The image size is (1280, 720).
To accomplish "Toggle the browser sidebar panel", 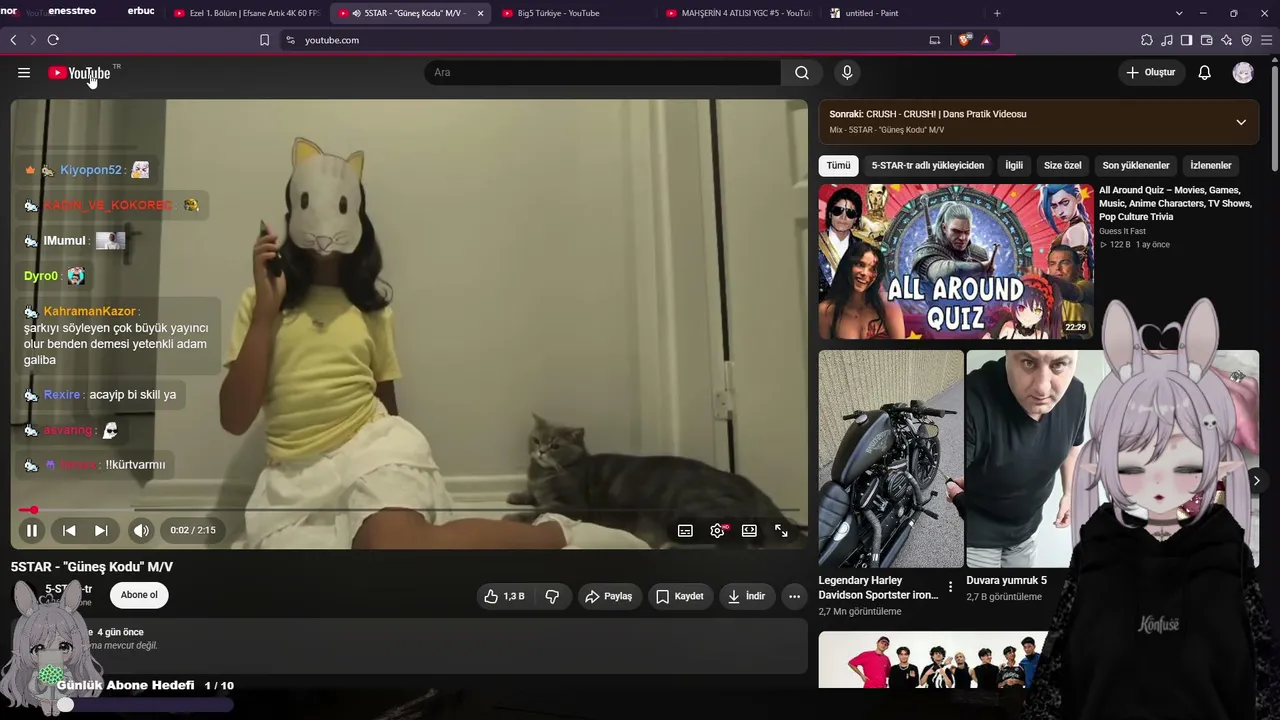I will tap(1187, 40).
